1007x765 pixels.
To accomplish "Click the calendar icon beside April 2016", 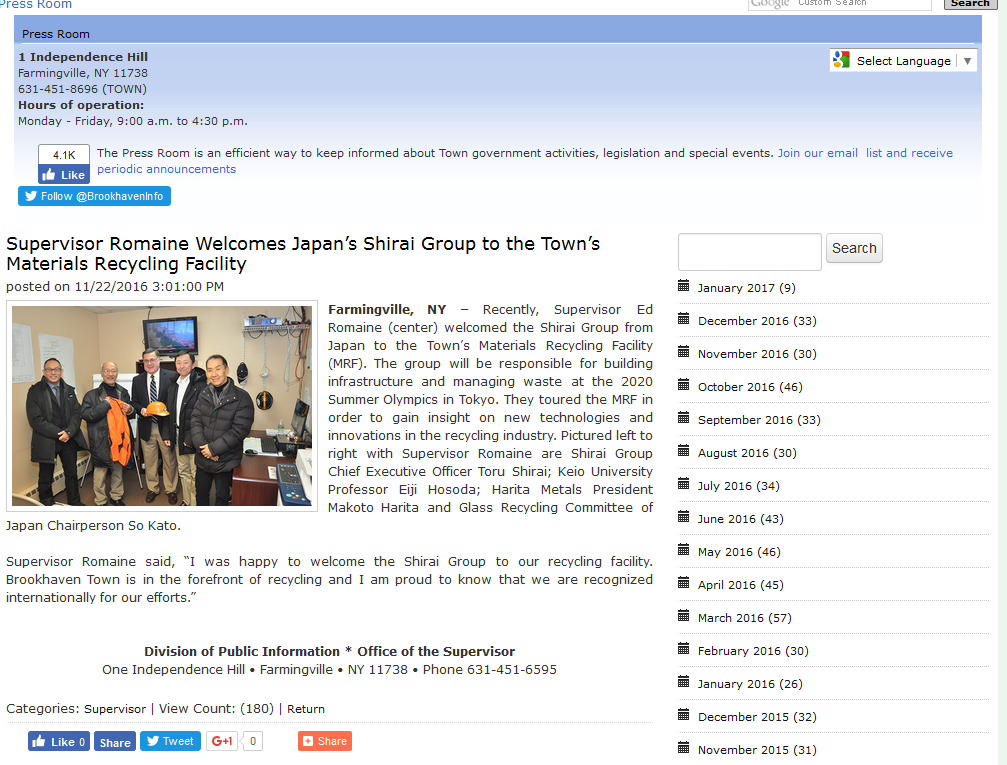I will tap(683, 583).
